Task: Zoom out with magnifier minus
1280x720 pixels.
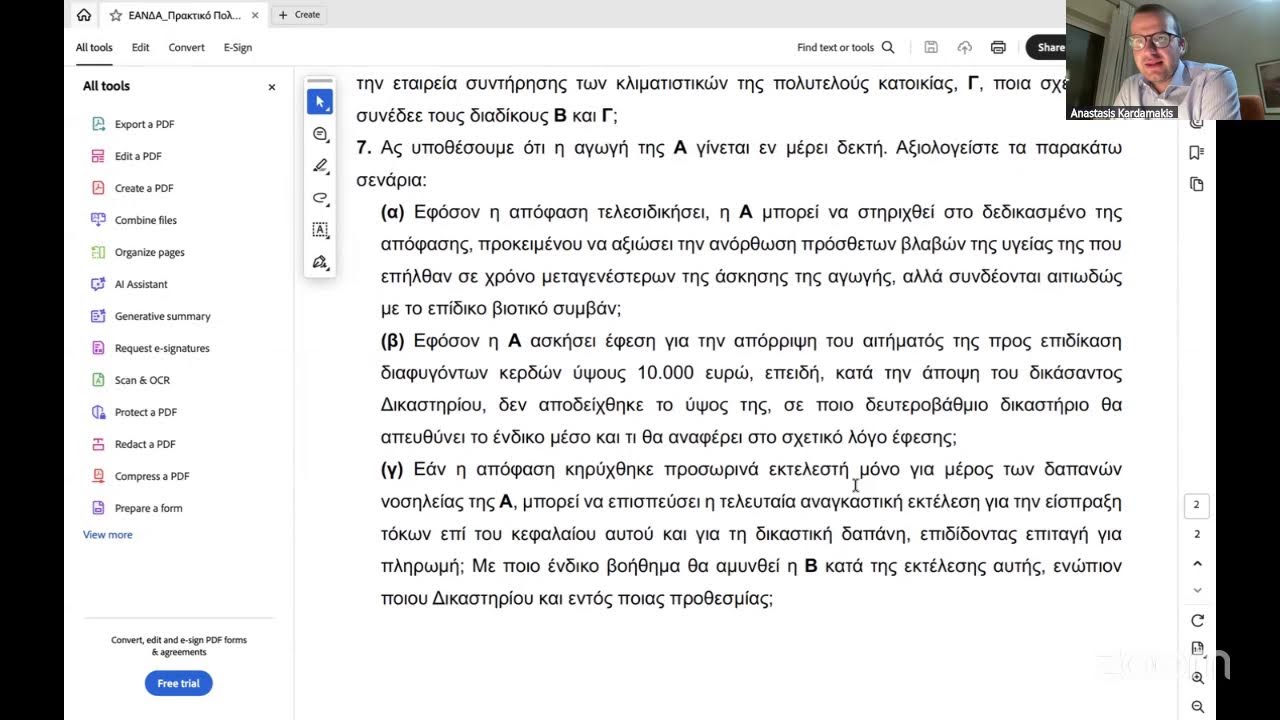Action: click(x=1197, y=707)
